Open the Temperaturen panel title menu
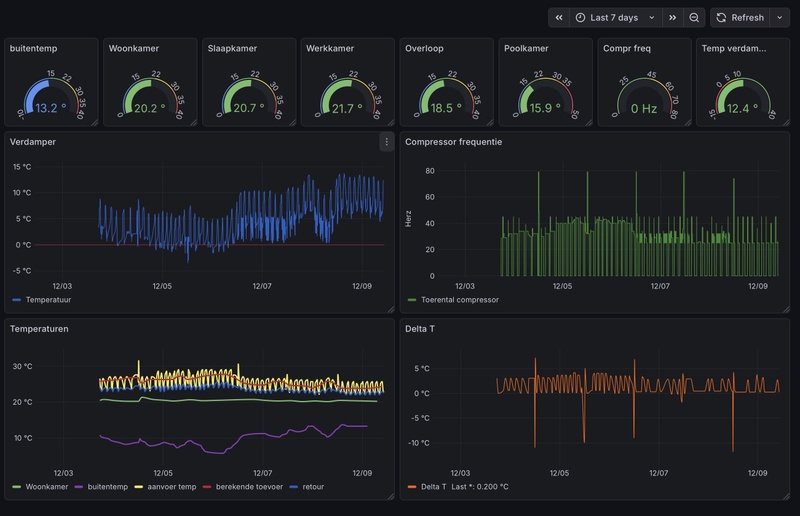Image resolution: width=800 pixels, height=516 pixels. click(39, 328)
